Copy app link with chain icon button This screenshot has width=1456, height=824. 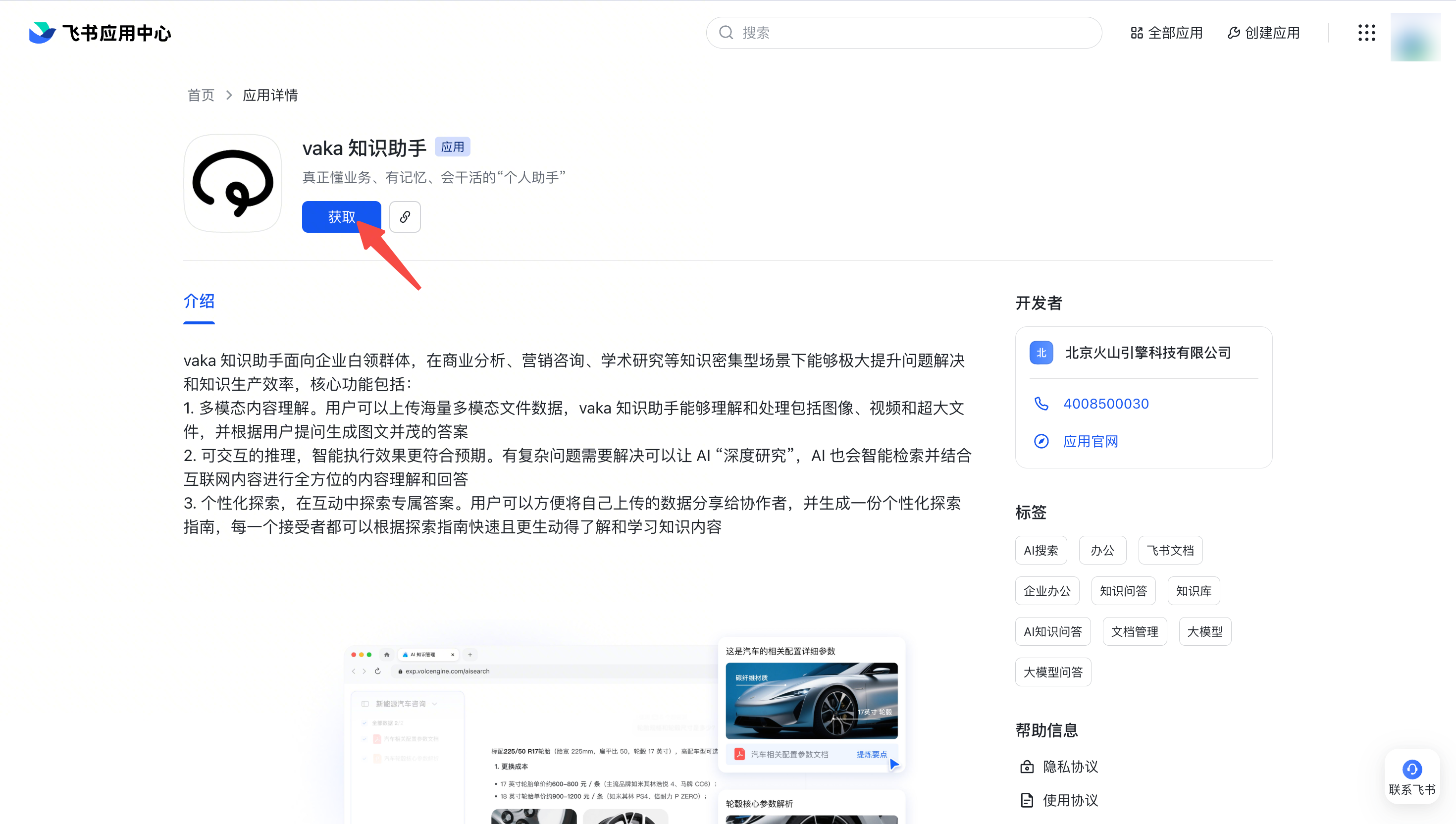click(x=405, y=217)
